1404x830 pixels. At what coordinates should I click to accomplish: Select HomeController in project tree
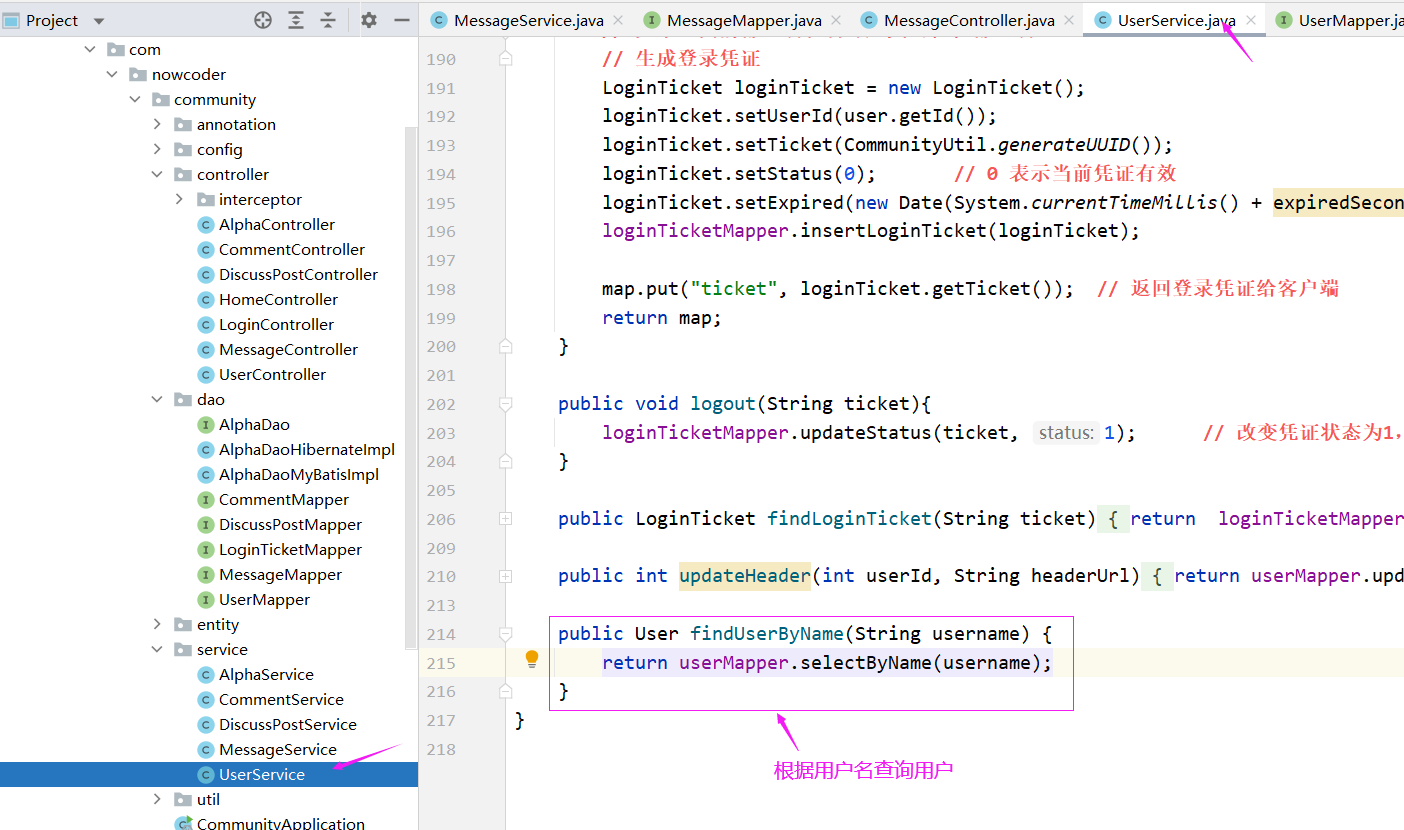tap(278, 299)
